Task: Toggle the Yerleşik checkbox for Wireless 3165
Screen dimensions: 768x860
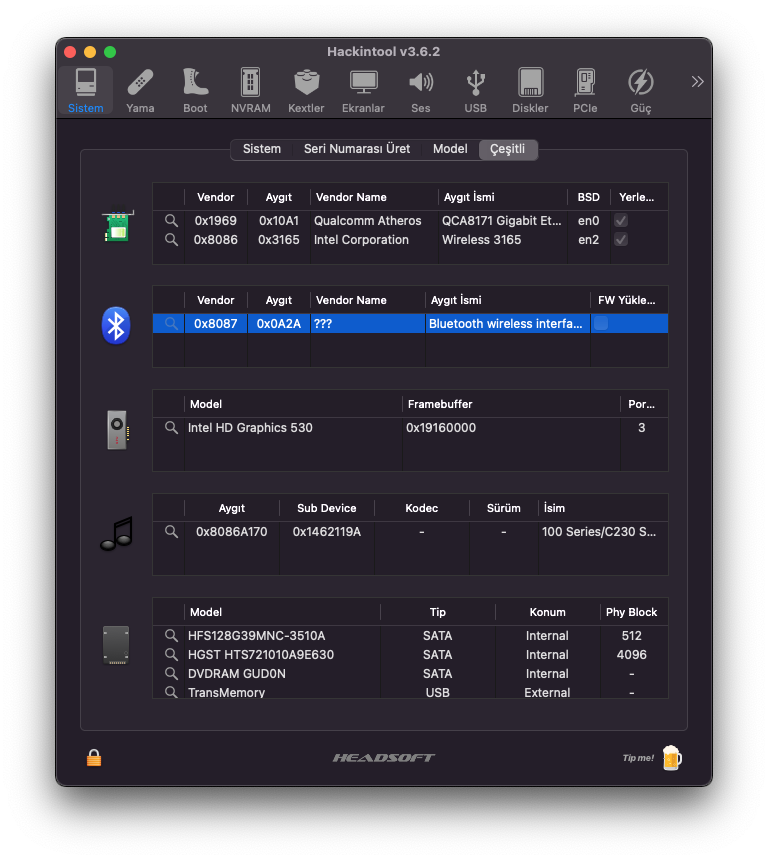Action: [621, 240]
